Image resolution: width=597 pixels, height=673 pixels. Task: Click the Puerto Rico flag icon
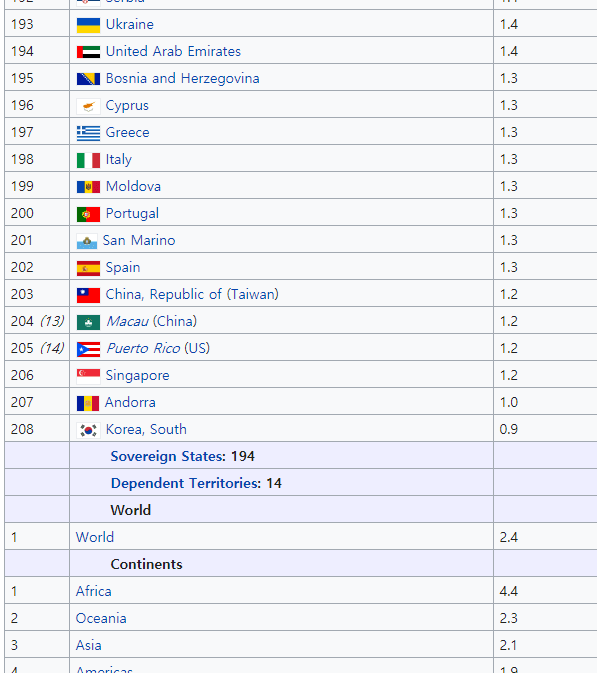(x=88, y=349)
